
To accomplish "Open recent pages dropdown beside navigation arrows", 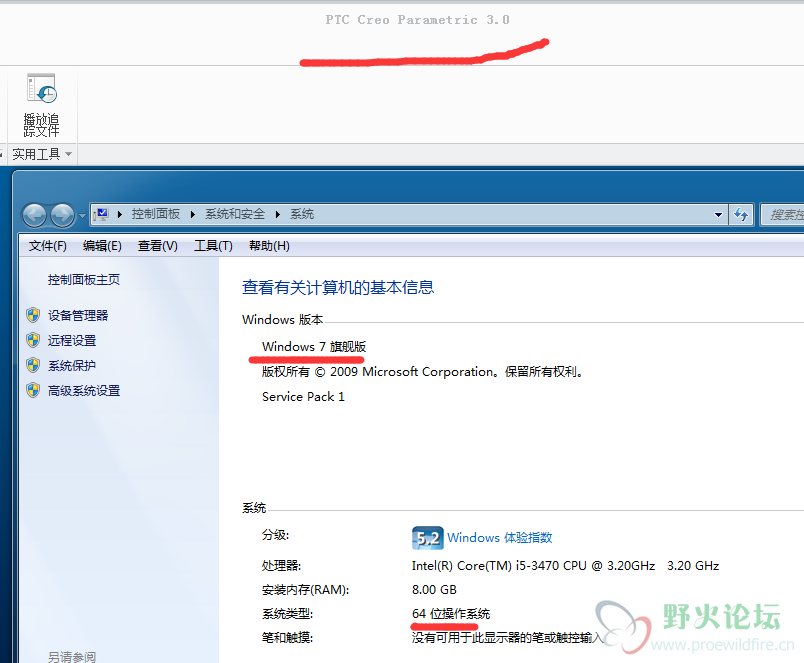I will point(83,215).
